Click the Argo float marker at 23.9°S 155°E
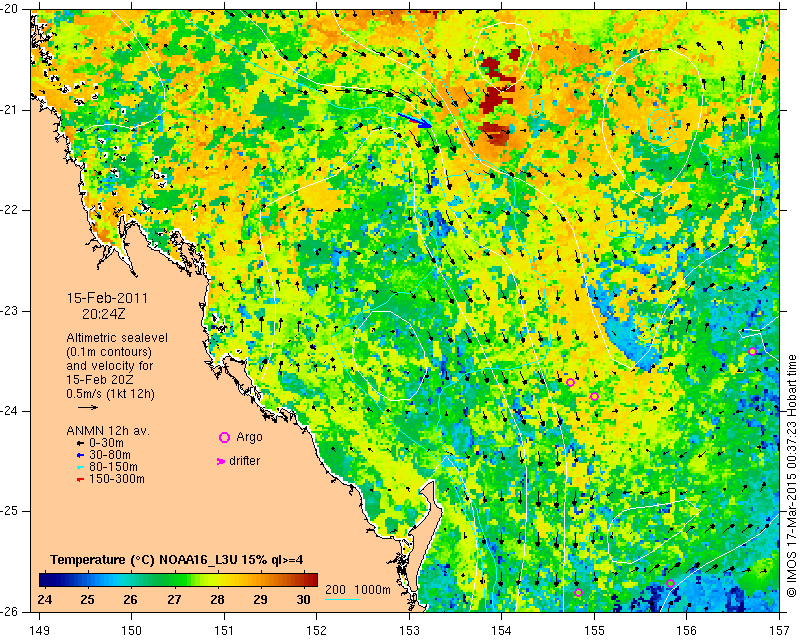Image resolution: width=800 pixels, height=640 pixels. pyautogui.click(x=594, y=397)
